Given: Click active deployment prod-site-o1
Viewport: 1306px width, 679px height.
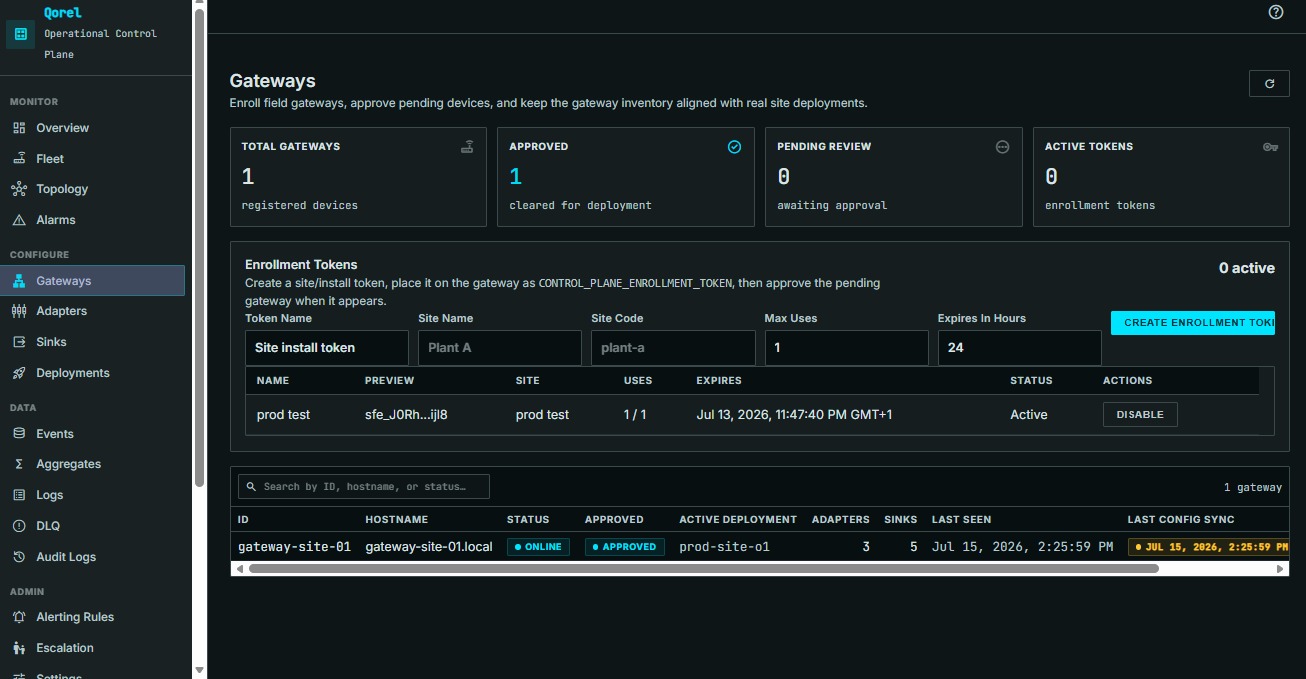Looking at the screenshot, I should (x=724, y=547).
